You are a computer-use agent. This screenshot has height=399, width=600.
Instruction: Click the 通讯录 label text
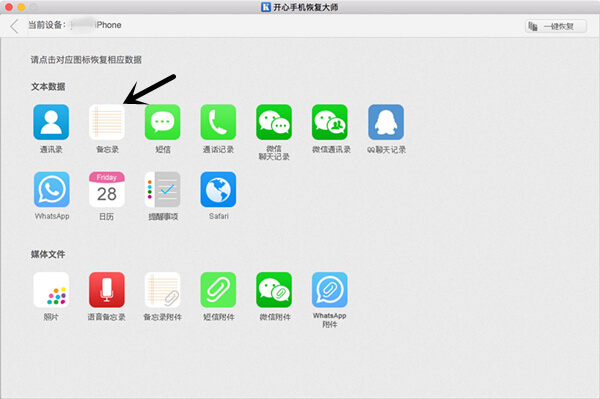click(x=51, y=150)
